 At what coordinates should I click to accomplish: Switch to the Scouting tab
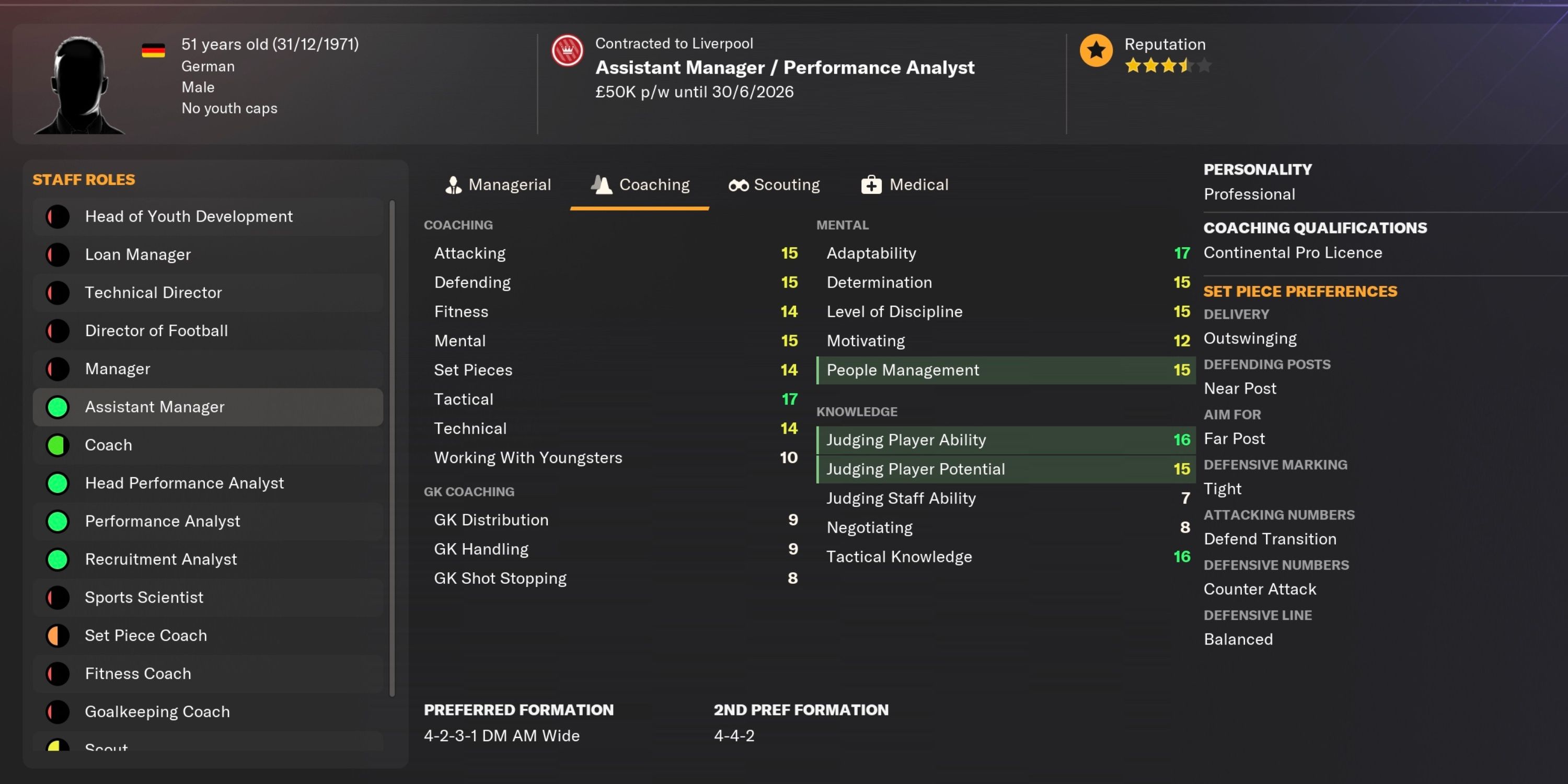tap(774, 185)
